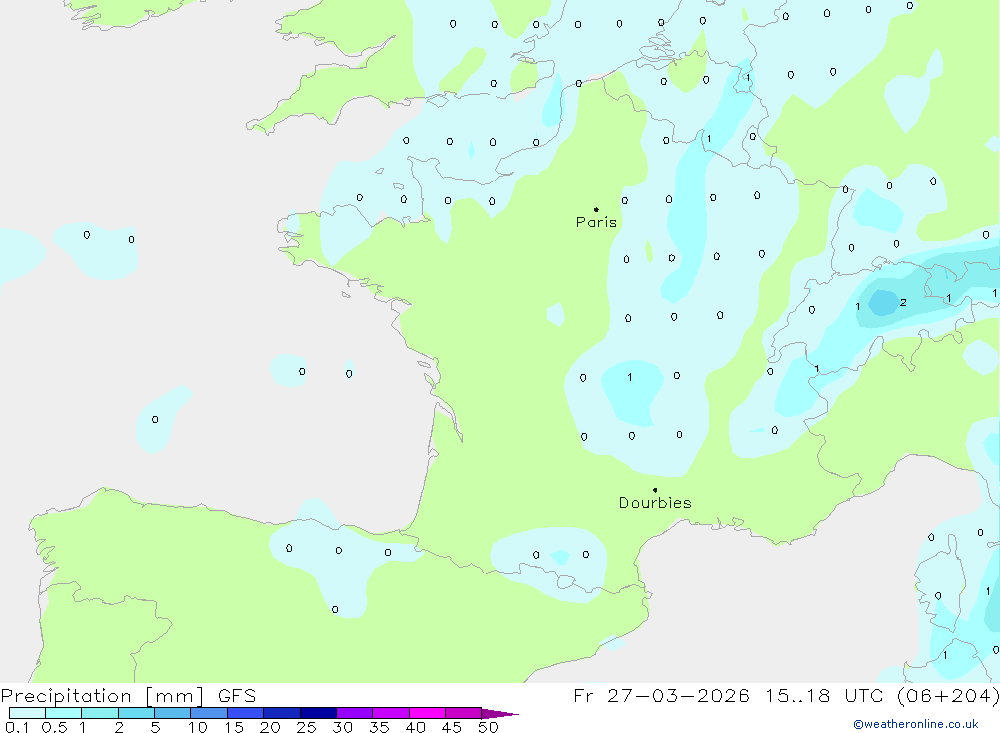Click the legend arrow tip beyond 50

coord(500,714)
